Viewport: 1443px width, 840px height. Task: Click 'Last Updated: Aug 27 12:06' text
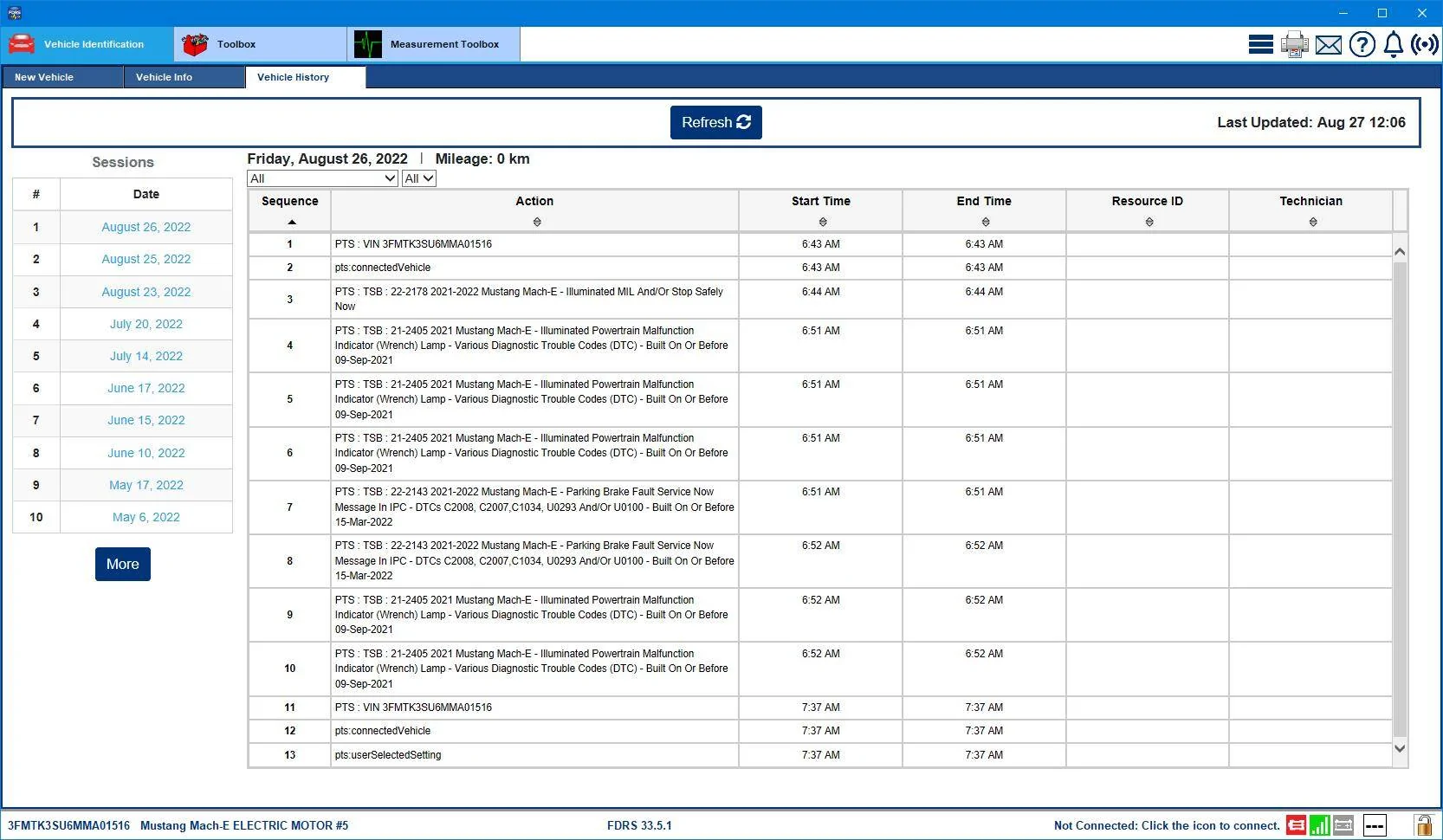click(x=1311, y=123)
